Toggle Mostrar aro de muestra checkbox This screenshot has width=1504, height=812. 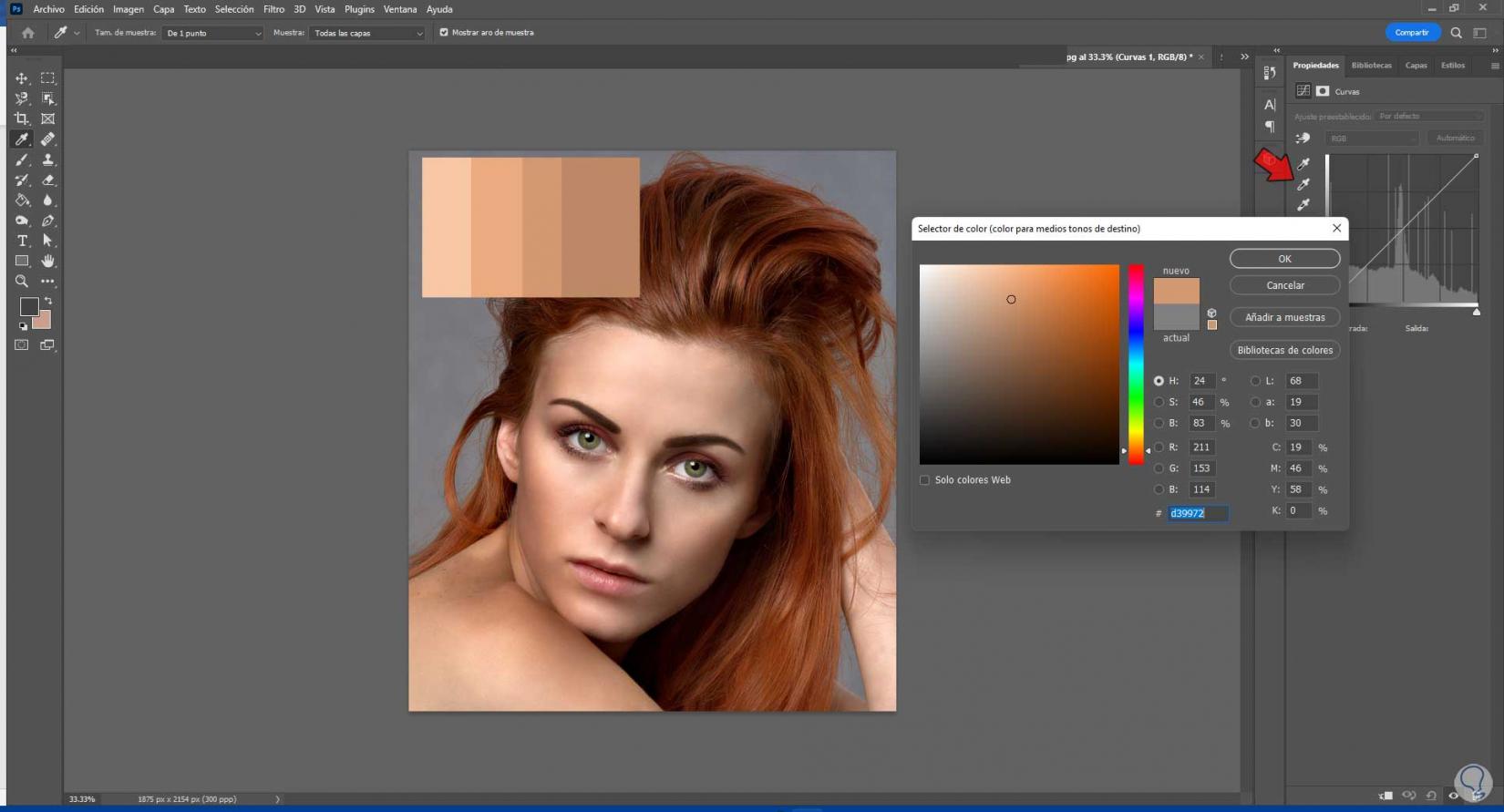[x=444, y=33]
